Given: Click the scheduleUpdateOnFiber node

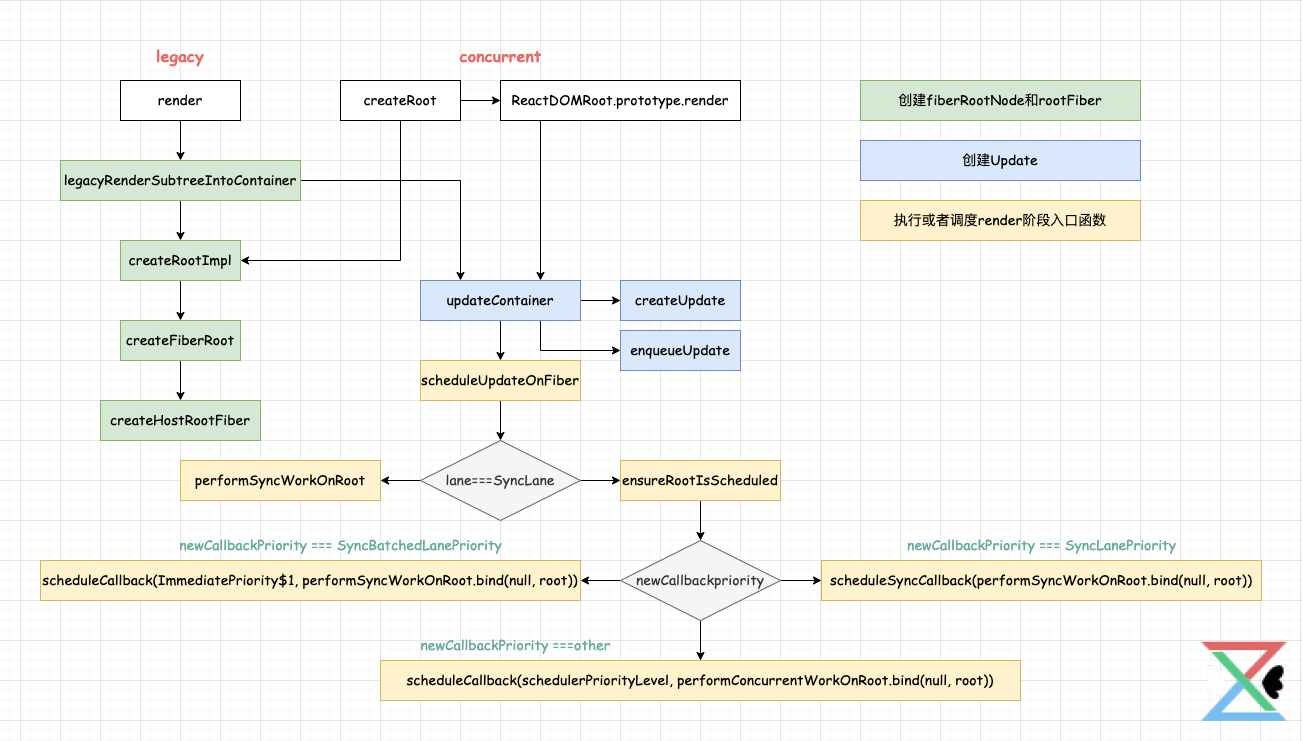Looking at the screenshot, I should coord(500,381).
